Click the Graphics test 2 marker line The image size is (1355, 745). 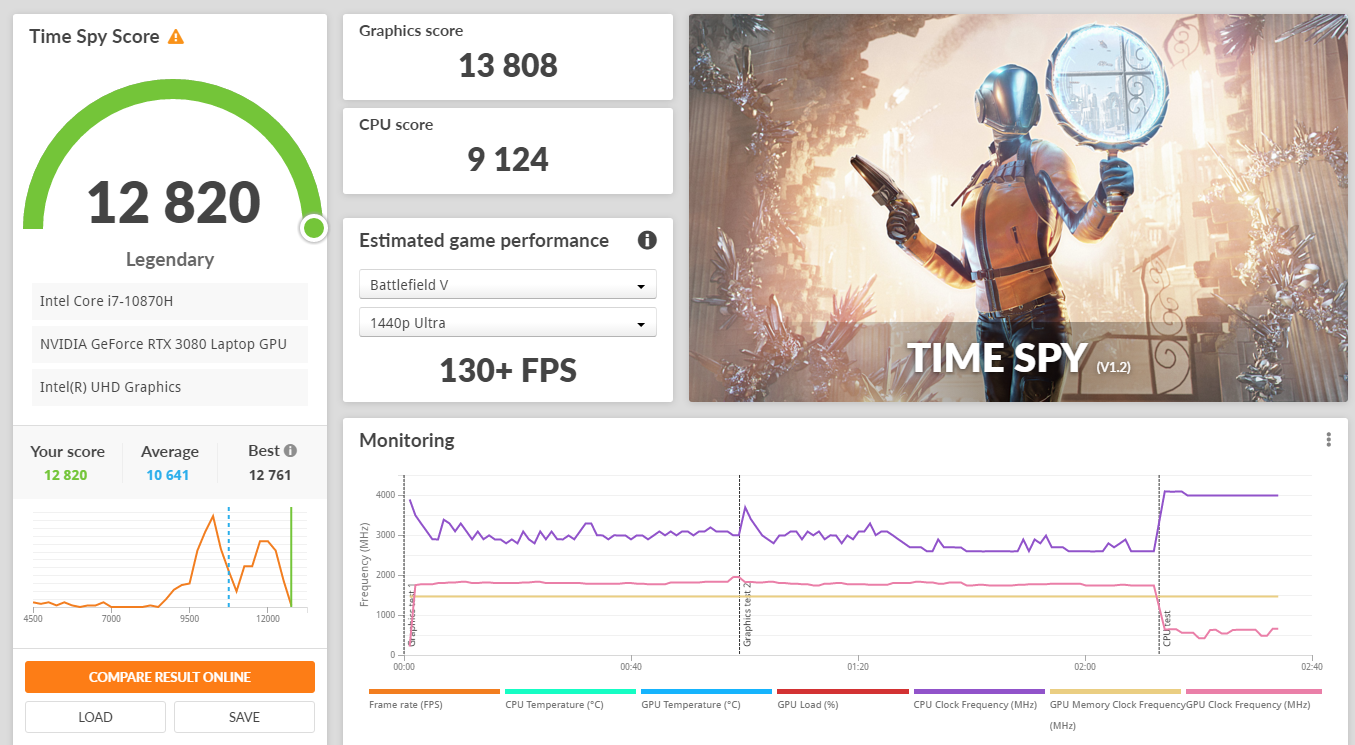(x=740, y=565)
